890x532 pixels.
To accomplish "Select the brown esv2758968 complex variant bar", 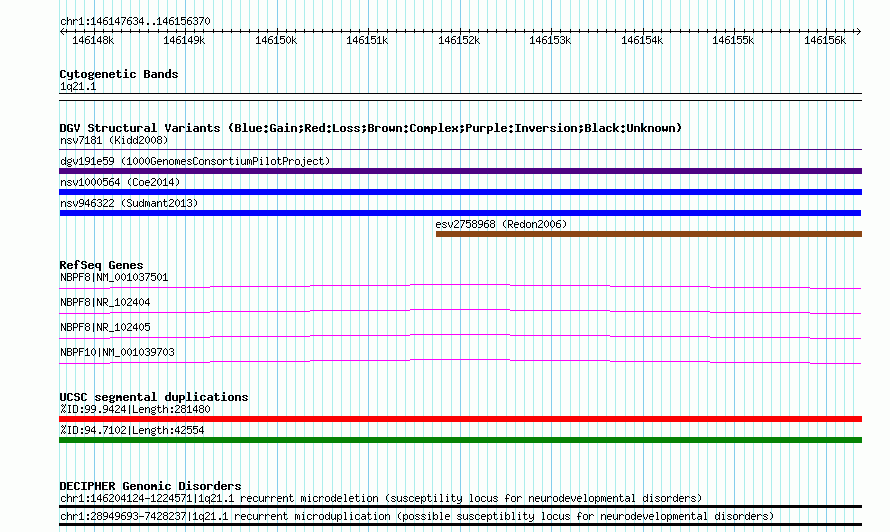I will click(649, 234).
